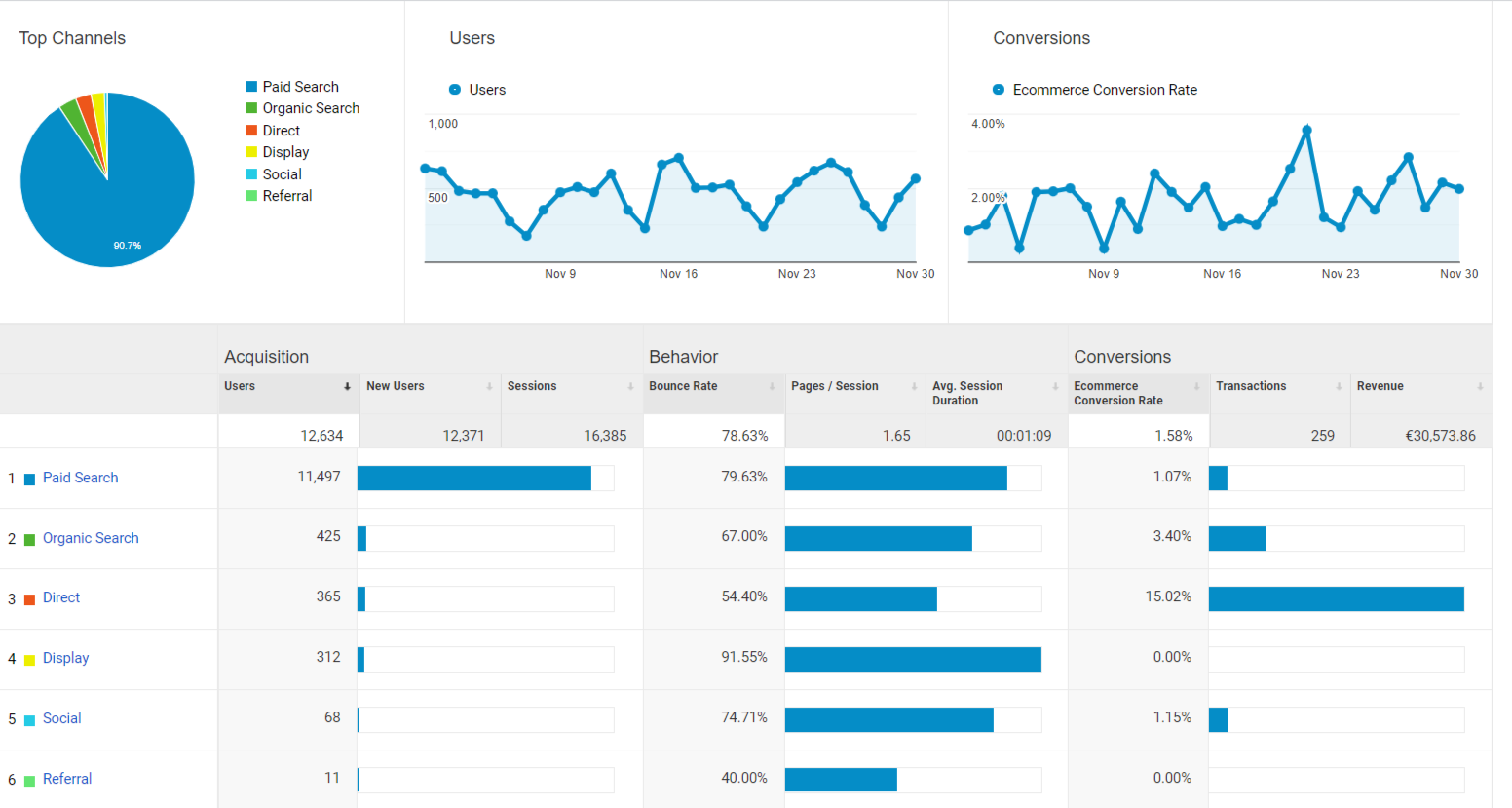
Task: Click the Organic Search legend swatch
Action: (x=252, y=108)
